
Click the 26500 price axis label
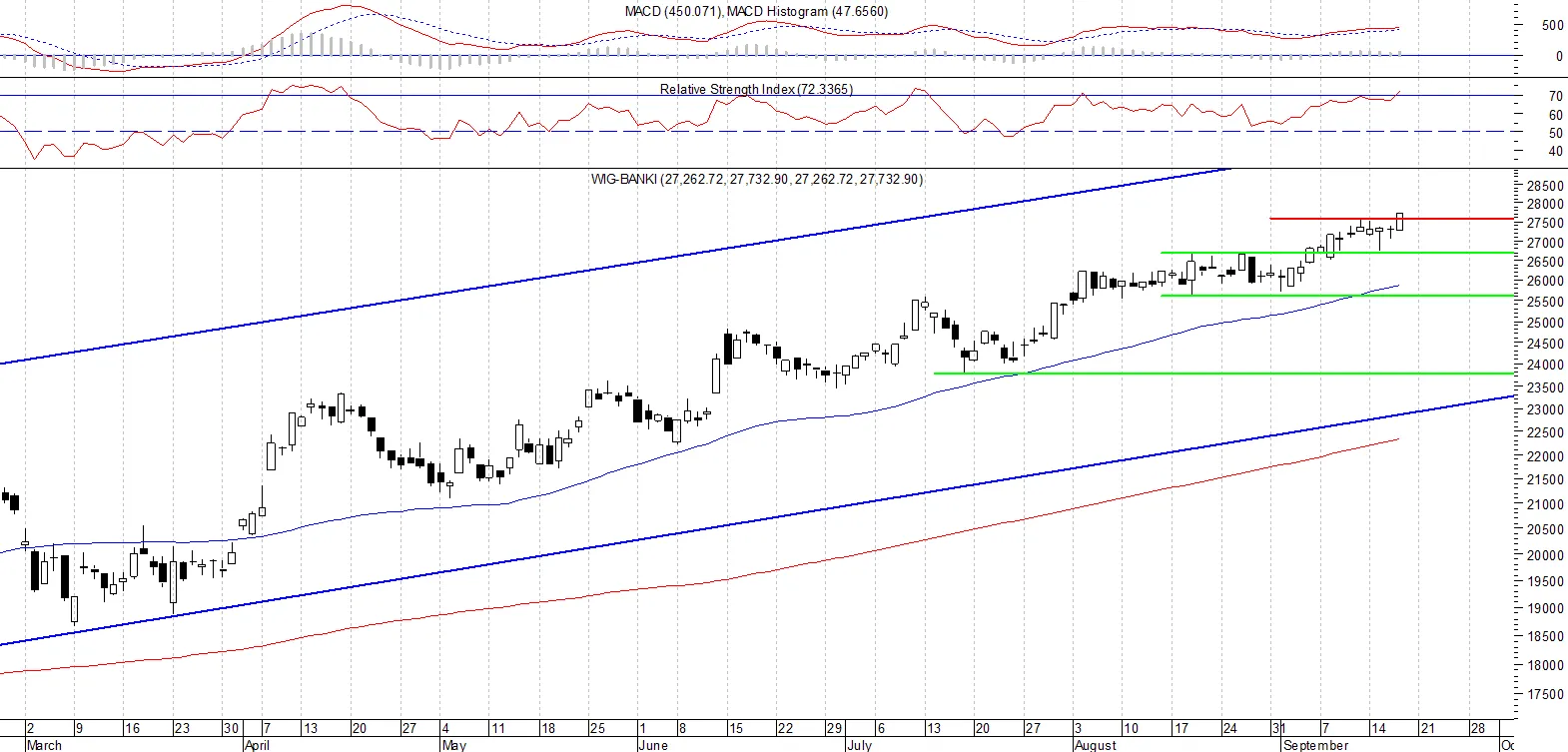click(x=1545, y=263)
